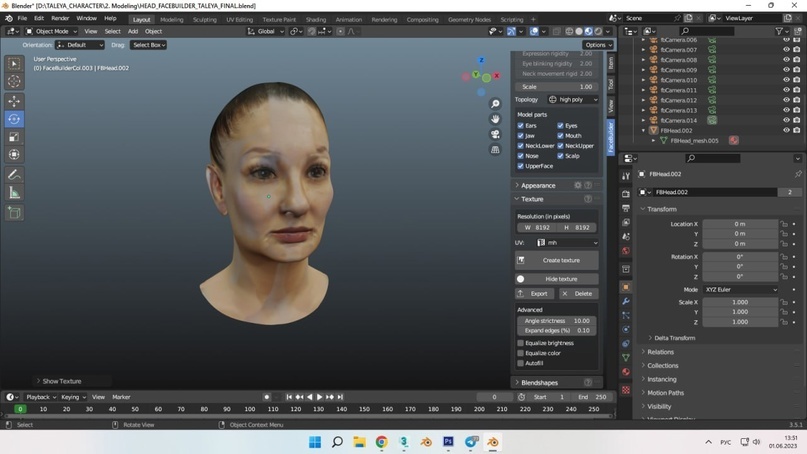Enable the Autofill checkbox
Screen dimensions: 807x454
click(520, 363)
